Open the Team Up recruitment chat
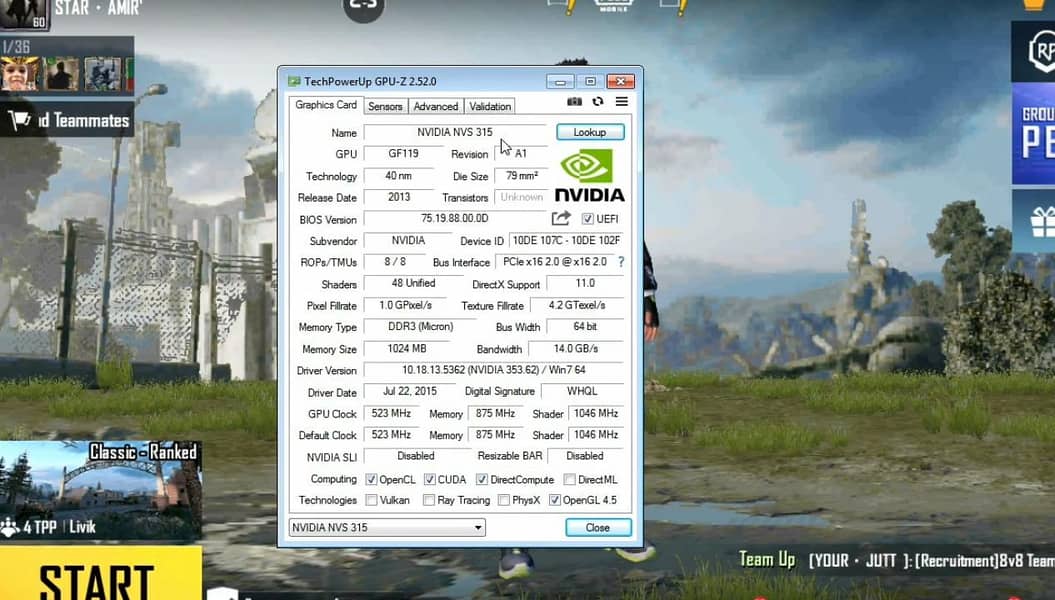 click(896, 560)
